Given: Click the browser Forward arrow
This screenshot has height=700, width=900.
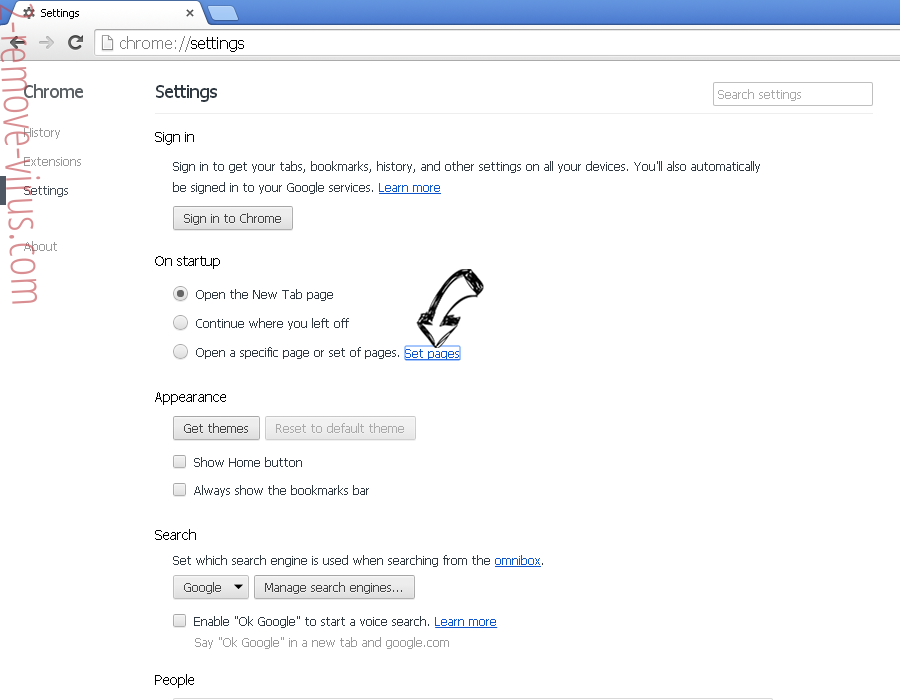Looking at the screenshot, I should click(x=46, y=42).
